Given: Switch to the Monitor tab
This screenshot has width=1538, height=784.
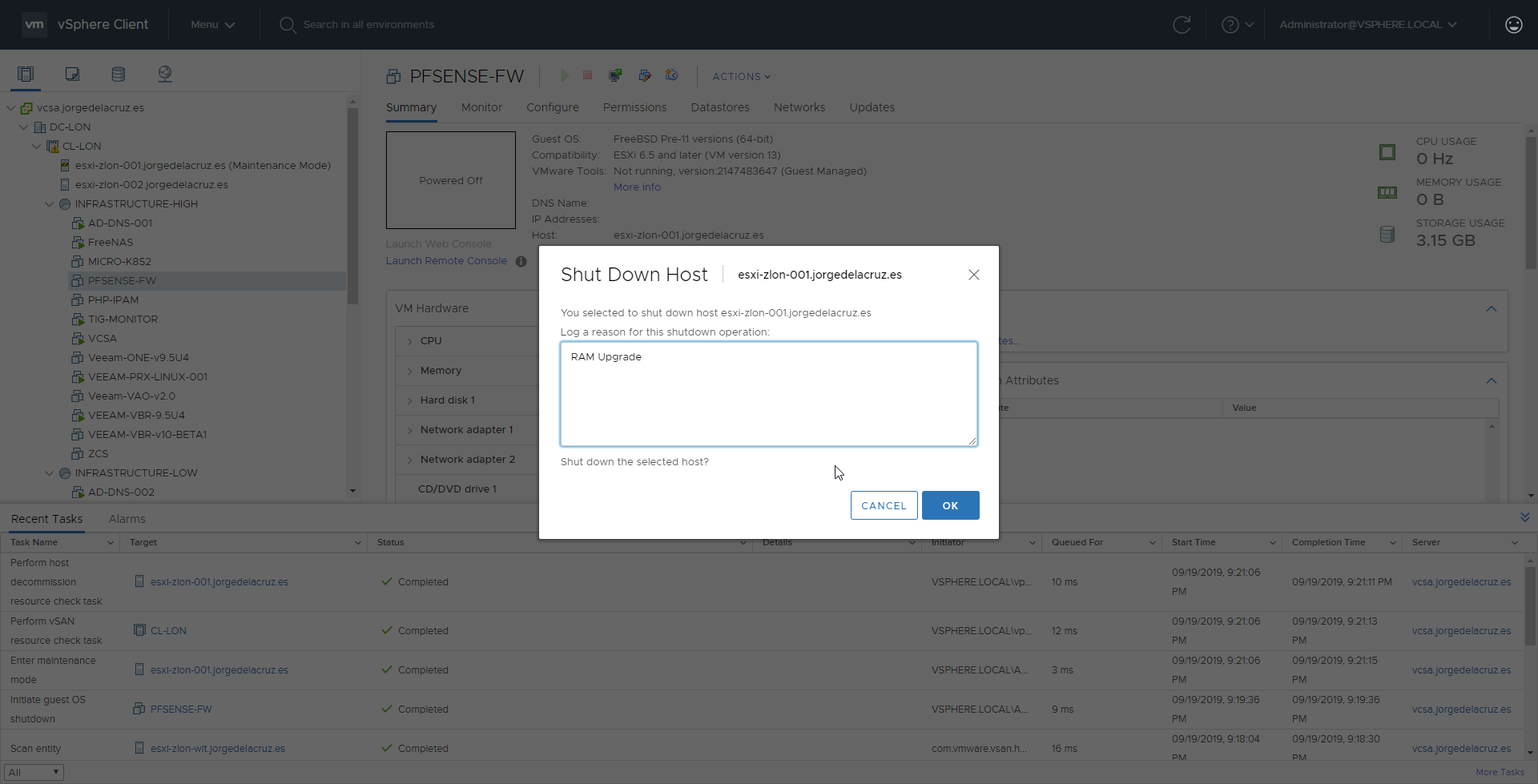Looking at the screenshot, I should (x=481, y=107).
